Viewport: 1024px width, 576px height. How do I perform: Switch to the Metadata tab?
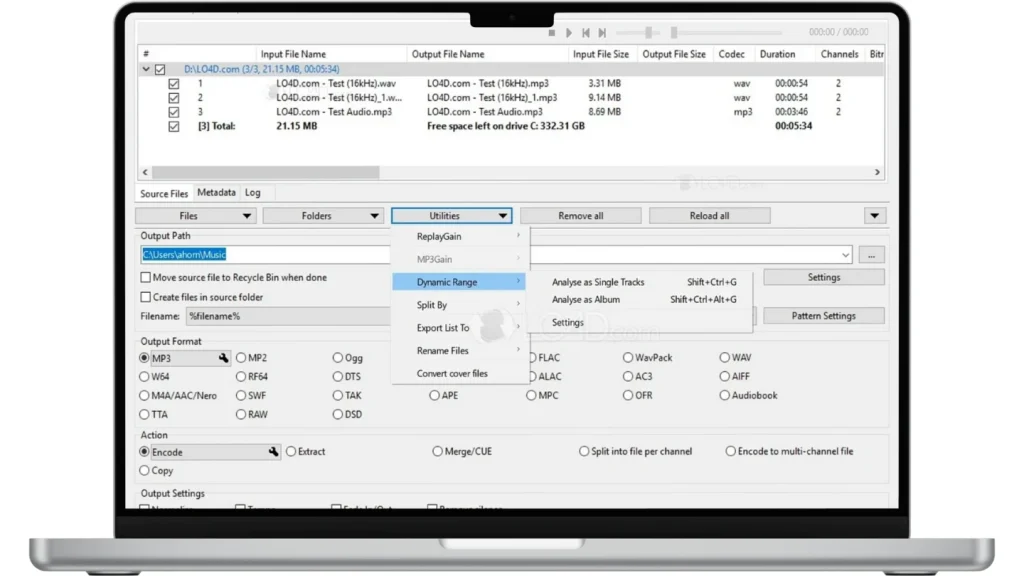pos(216,193)
